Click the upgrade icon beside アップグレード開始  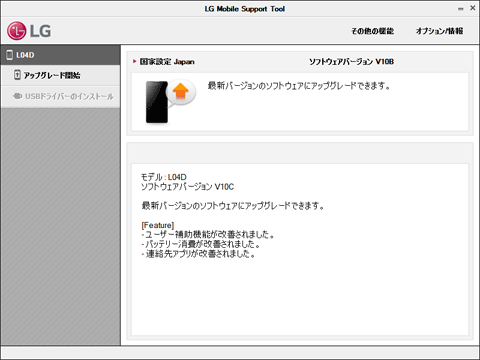17,75
